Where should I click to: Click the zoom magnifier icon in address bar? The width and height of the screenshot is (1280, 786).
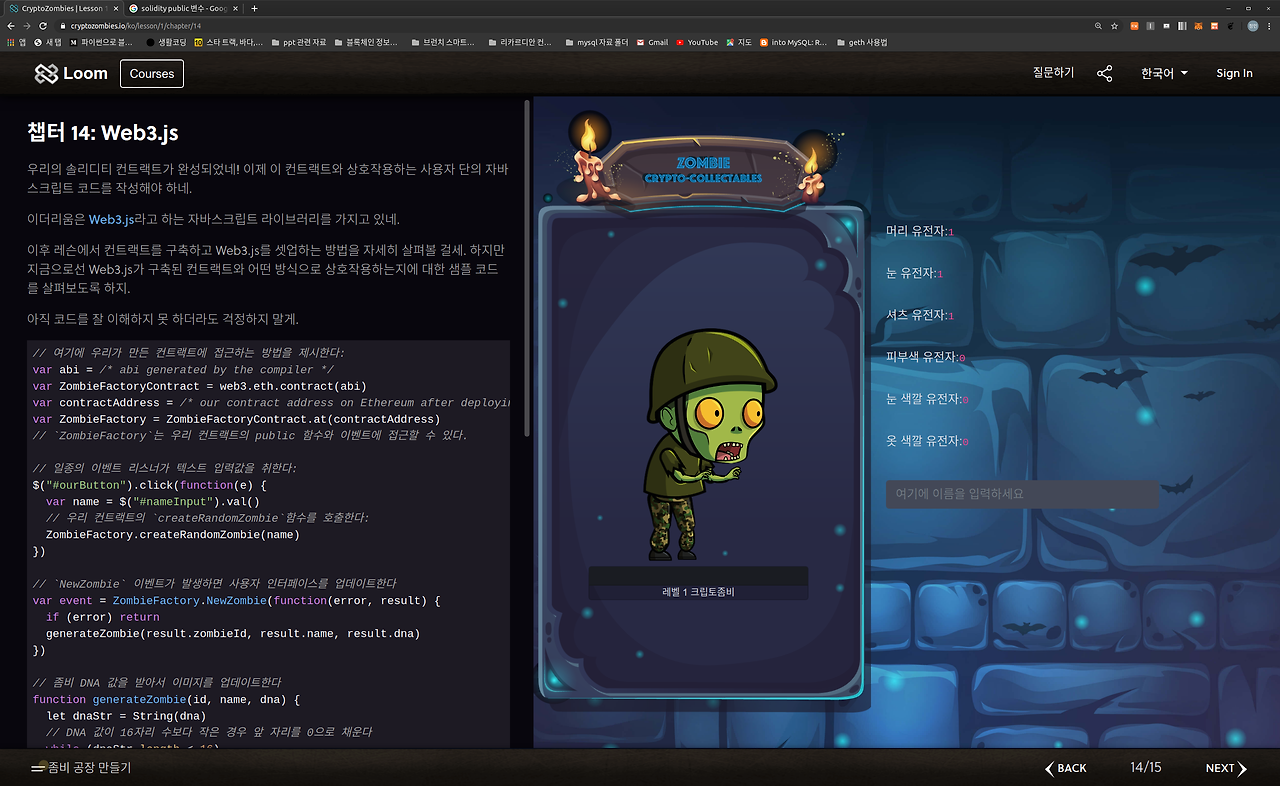1099,25
